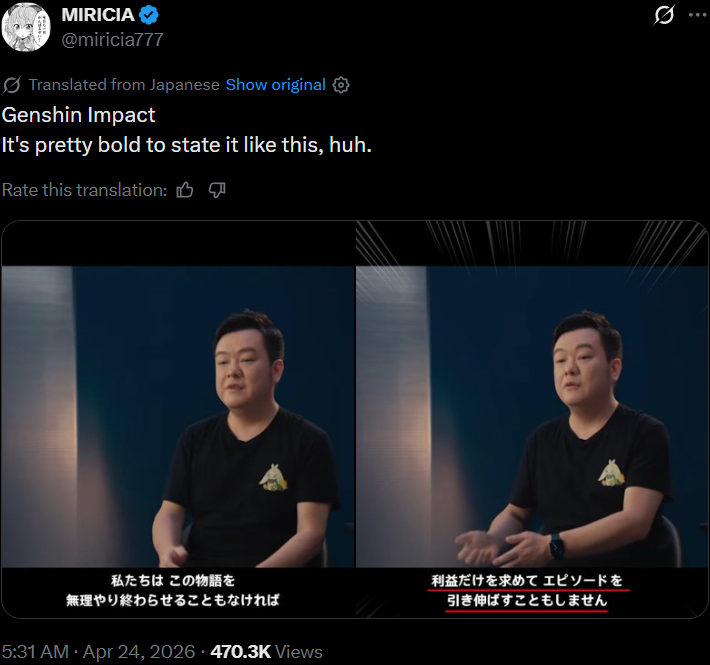Show original Japanese text

click(x=275, y=85)
